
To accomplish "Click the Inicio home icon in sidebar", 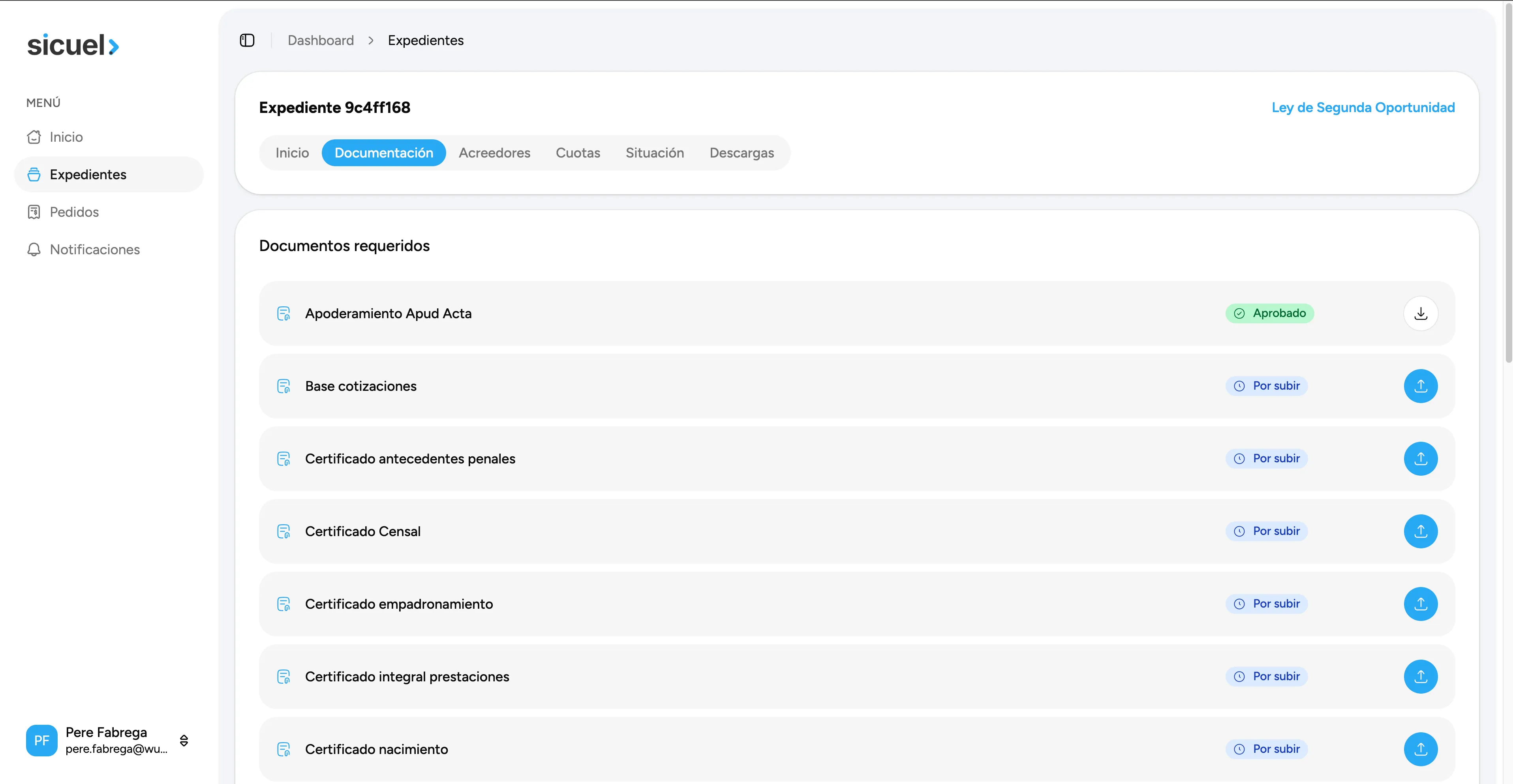I will pos(34,137).
